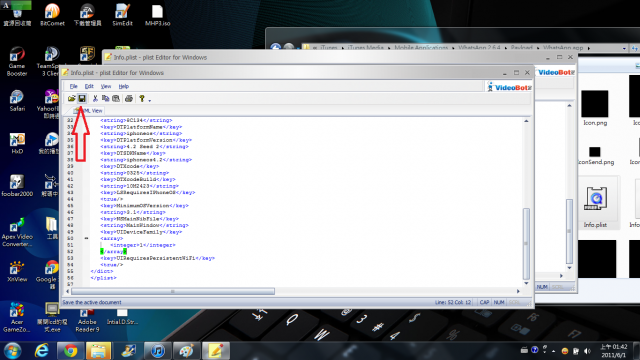Open the Edit menu
The width and height of the screenshot is (640, 360).
(89, 86)
